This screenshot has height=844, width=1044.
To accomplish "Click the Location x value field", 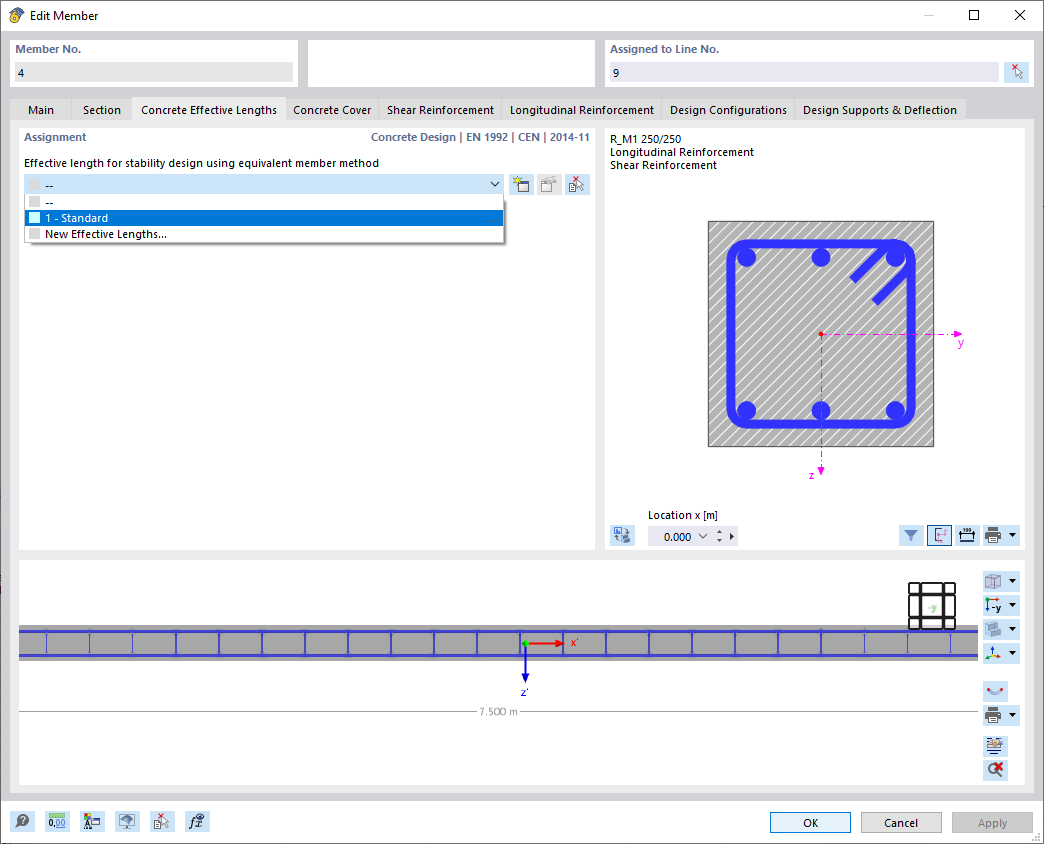I will click(673, 536).
